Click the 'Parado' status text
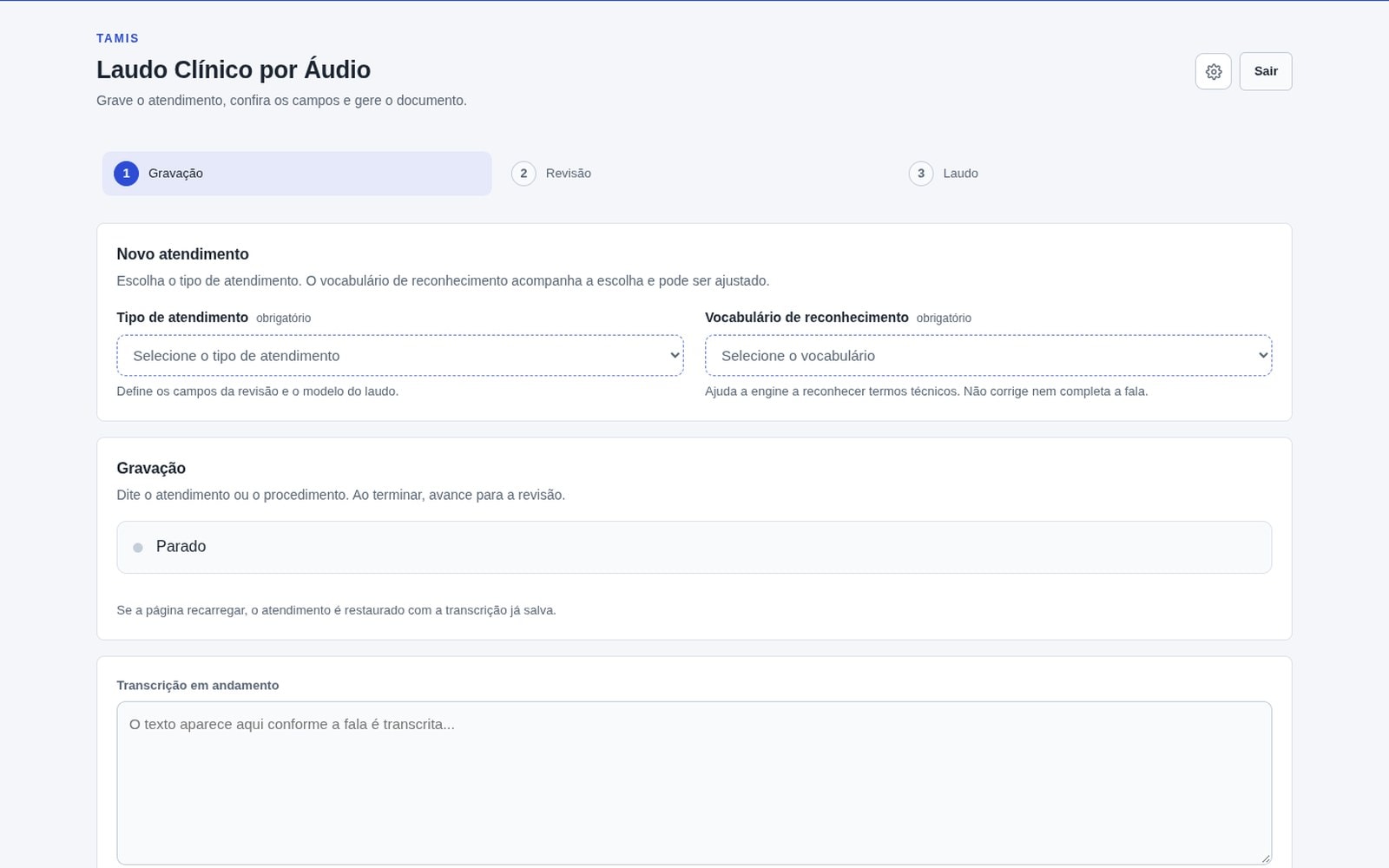1389x868 pixels. coord(181,547)
